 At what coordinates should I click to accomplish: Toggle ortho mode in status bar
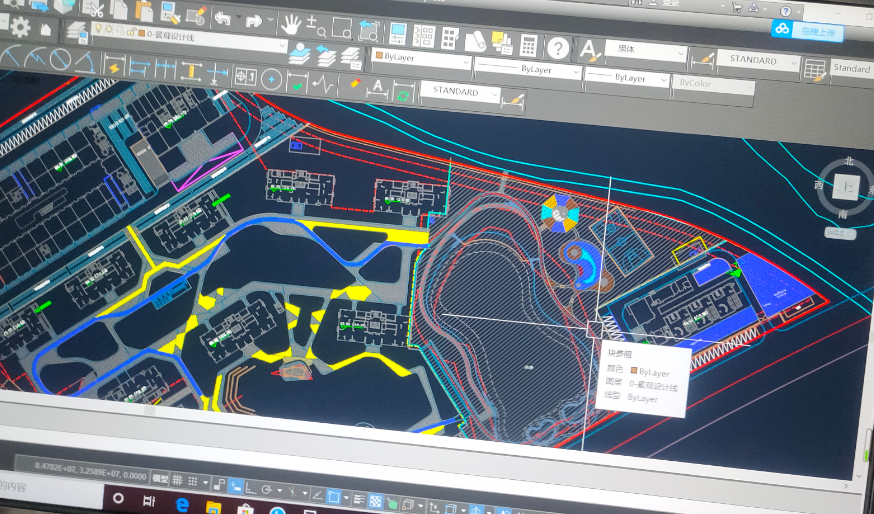point(250,488)
